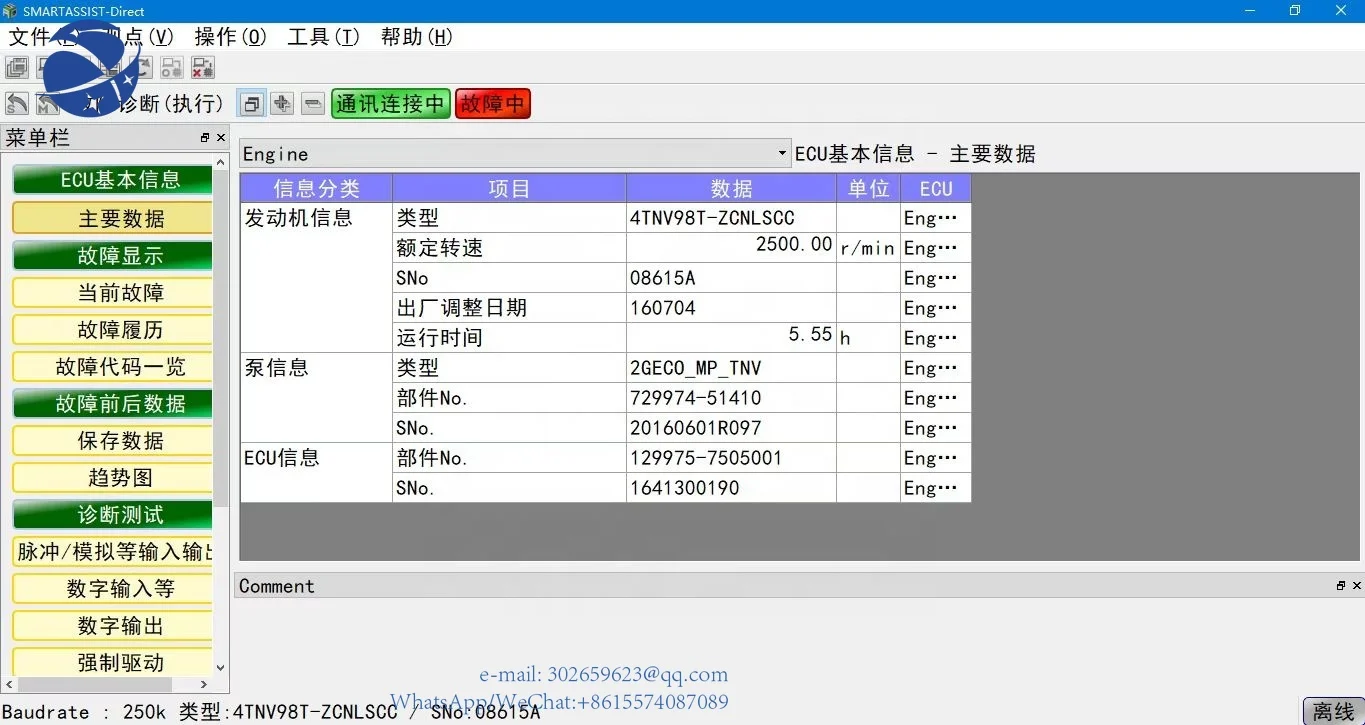Click the ECU column header

[x=936, y=188]
